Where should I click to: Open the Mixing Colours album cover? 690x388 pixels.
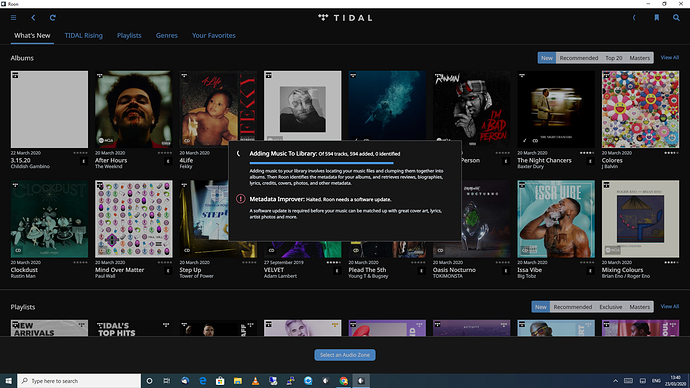click(640, 219)
